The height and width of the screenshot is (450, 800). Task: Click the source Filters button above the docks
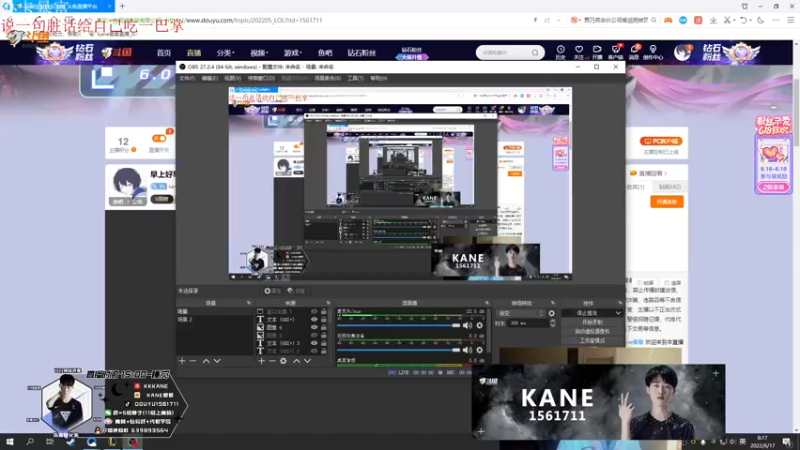pyautogui.click(x=296, y=291)
